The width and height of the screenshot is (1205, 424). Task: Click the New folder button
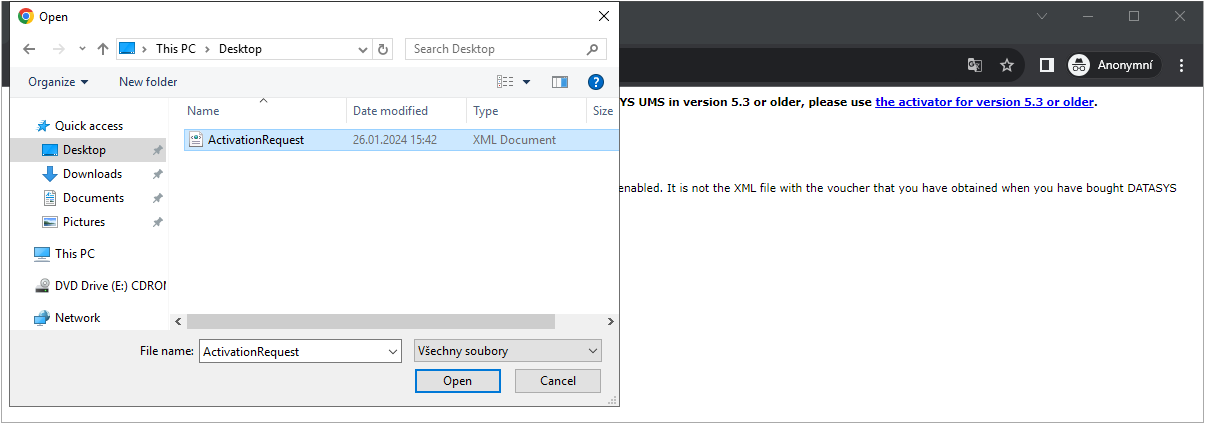point(148,82)
